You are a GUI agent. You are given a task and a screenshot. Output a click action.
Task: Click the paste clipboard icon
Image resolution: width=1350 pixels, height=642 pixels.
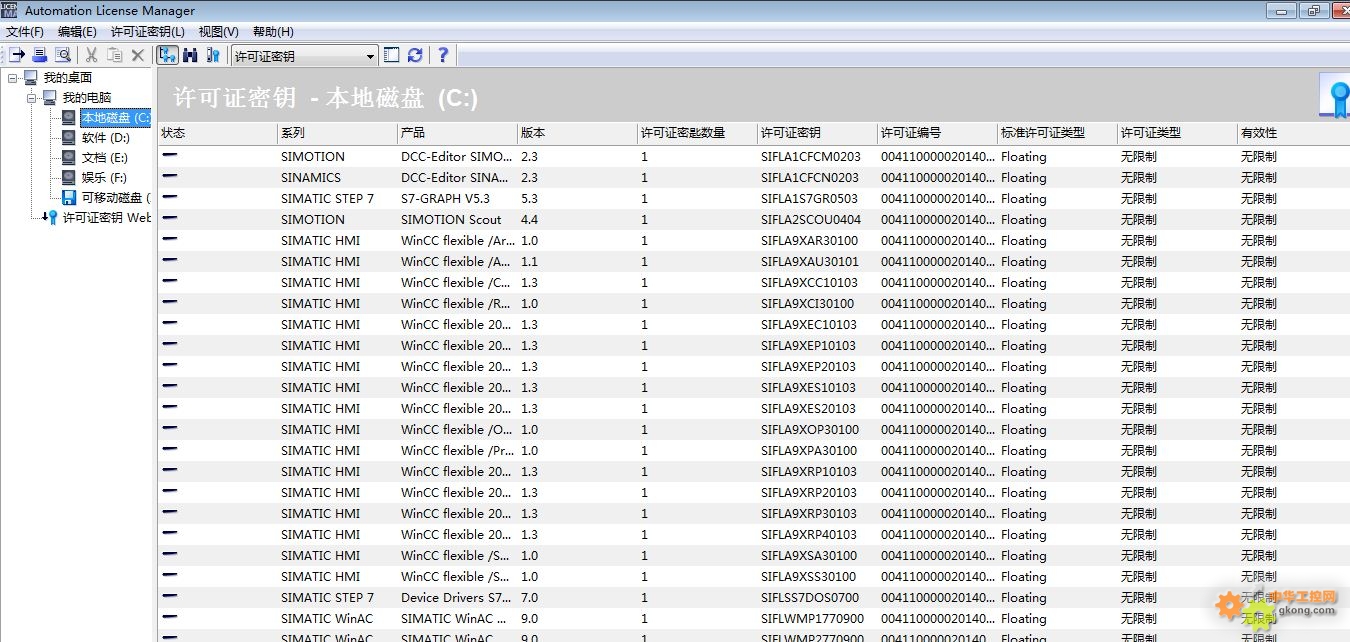point(115,55)
